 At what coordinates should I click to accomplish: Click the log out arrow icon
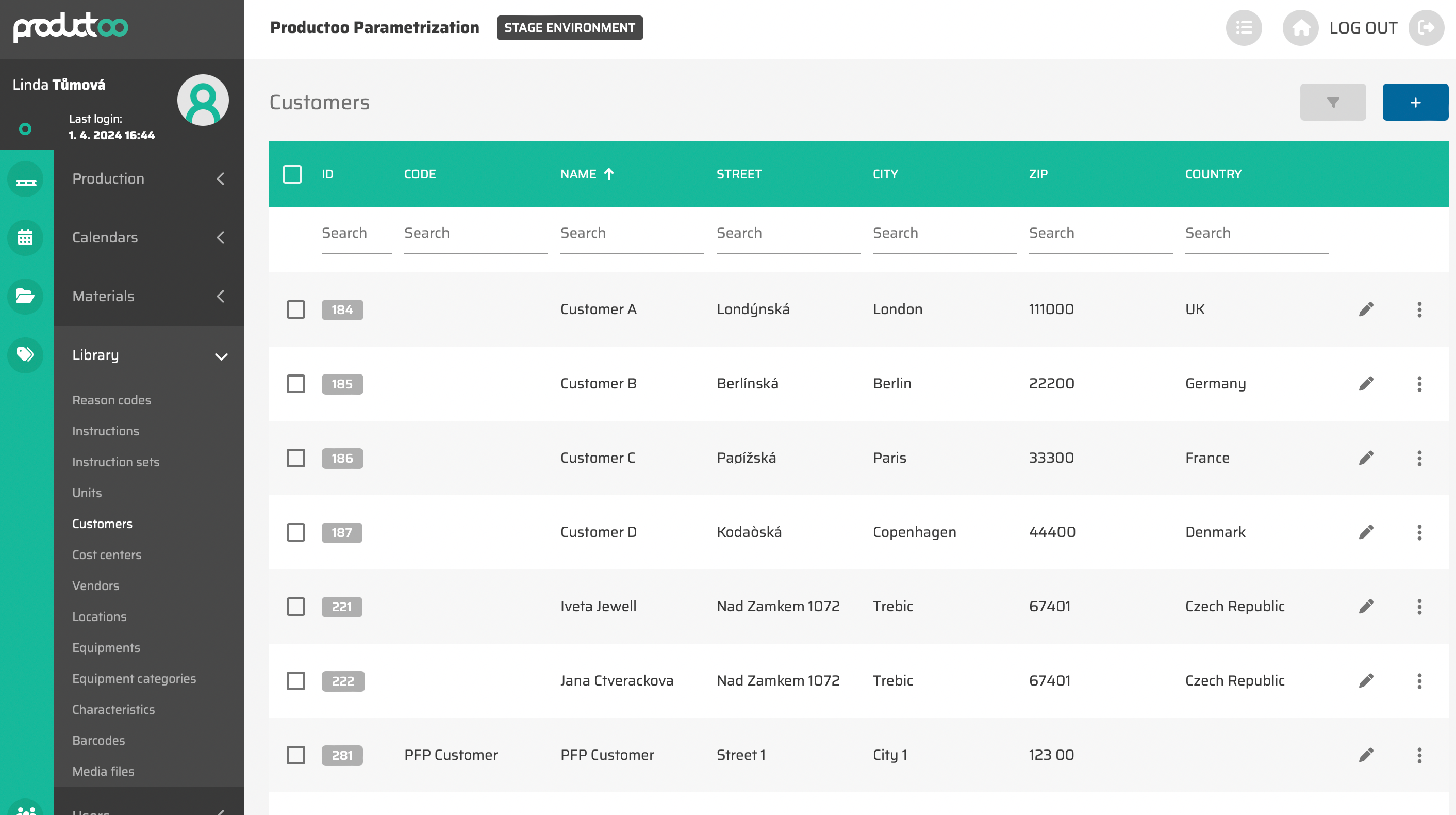coord(1426,28)
